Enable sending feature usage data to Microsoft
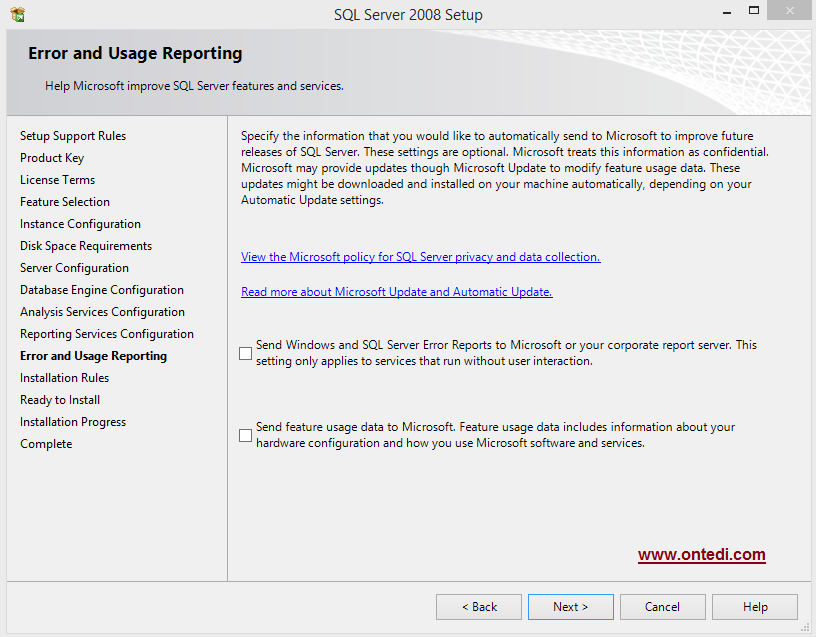816x637 pixels. click(x=246, y=435)
